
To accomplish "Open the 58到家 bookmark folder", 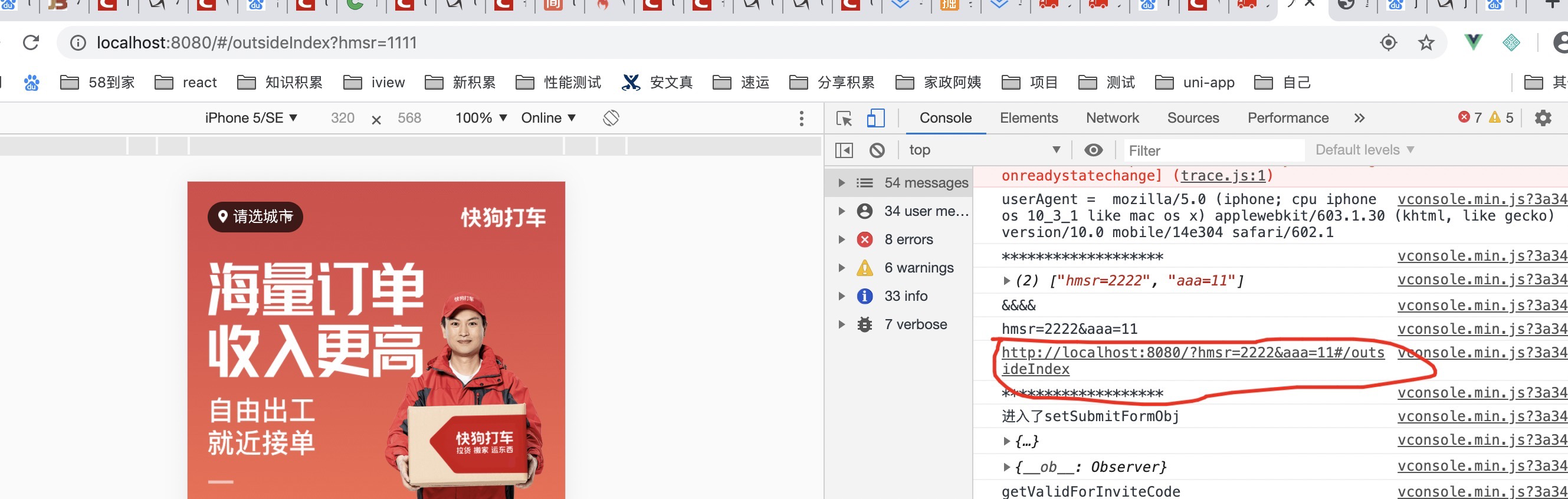I will point(97,82).
